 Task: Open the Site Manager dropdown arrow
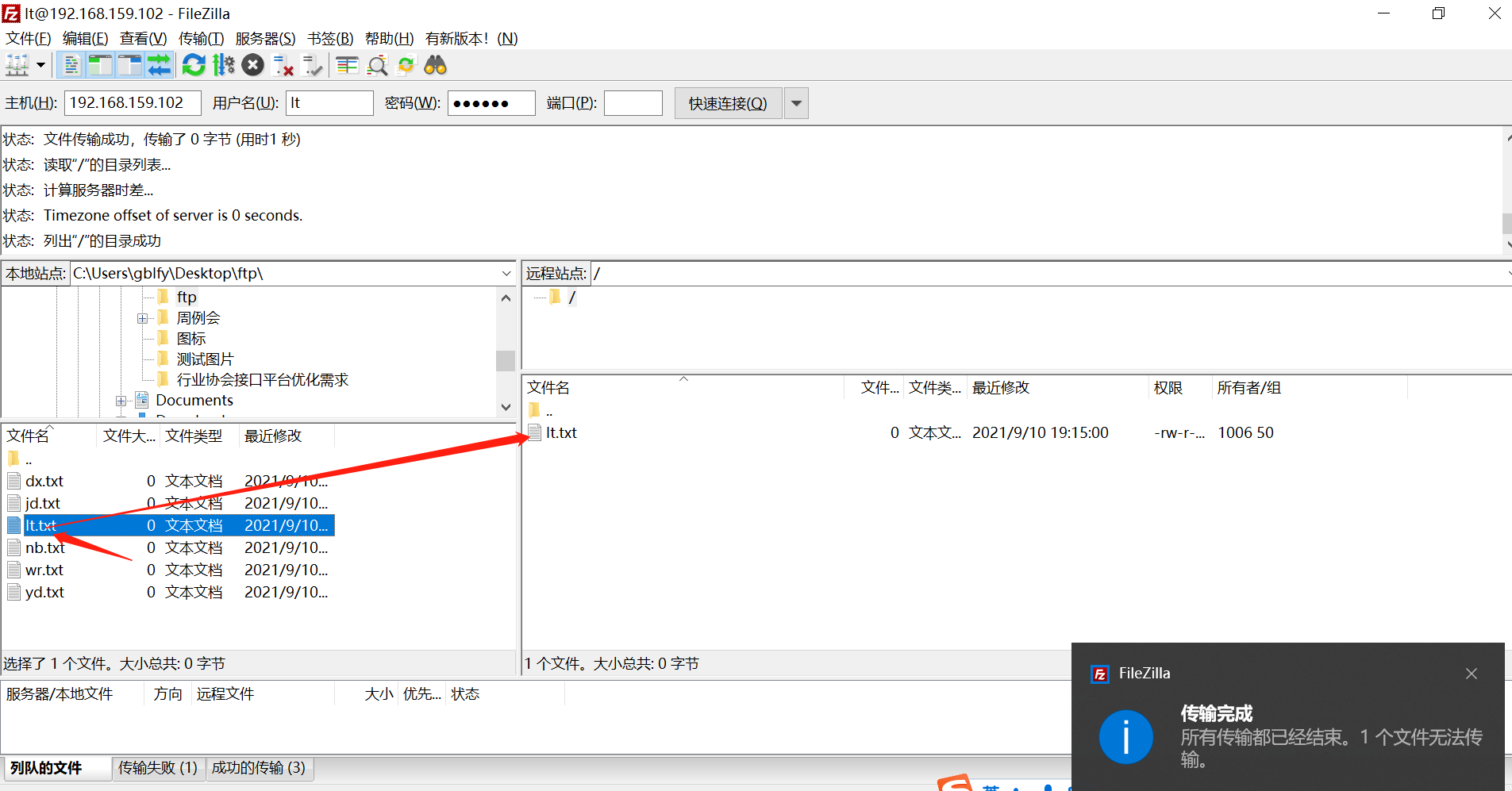click(x=40, y=65)
